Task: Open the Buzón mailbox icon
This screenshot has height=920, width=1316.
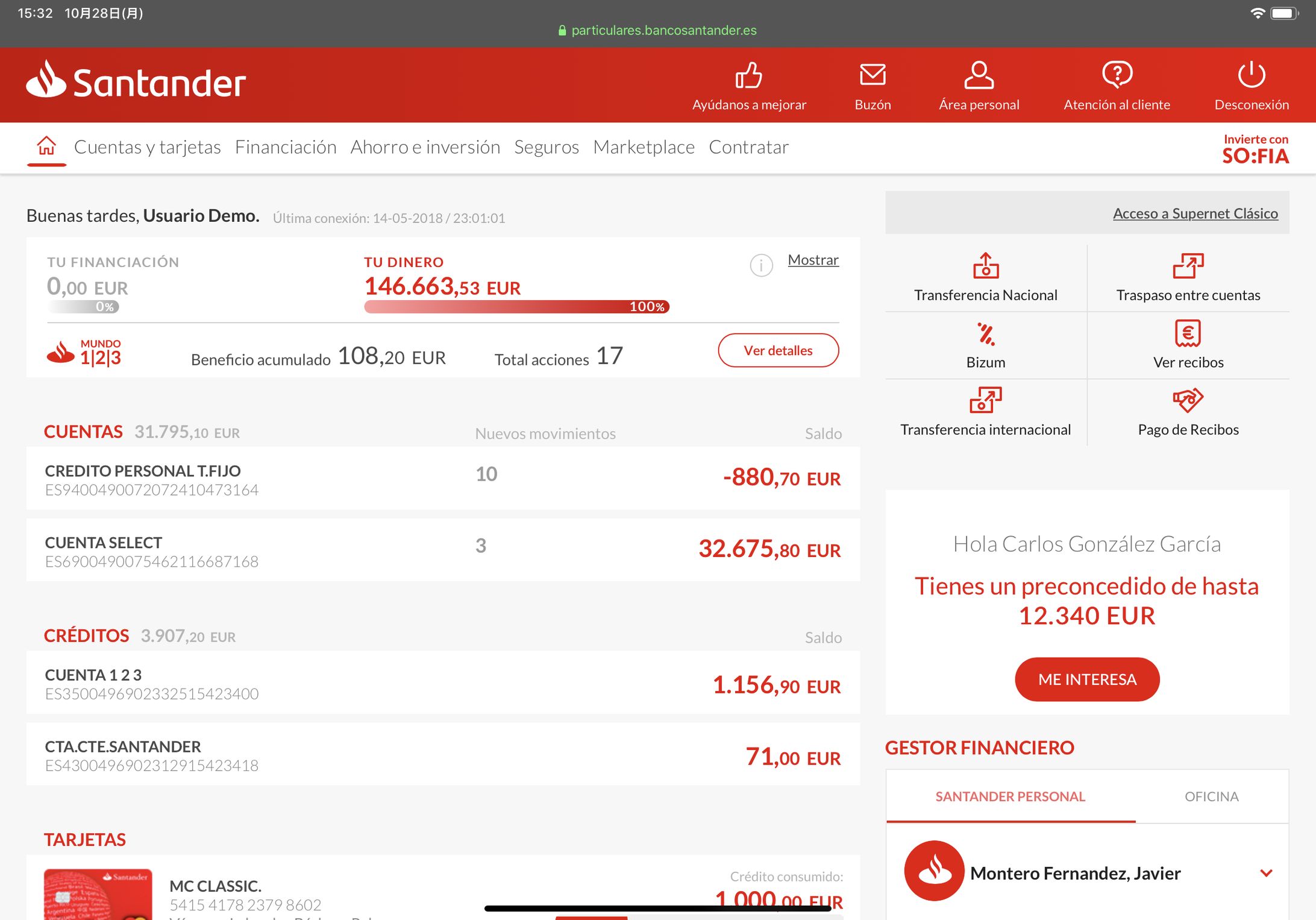Action: [872, 75]
